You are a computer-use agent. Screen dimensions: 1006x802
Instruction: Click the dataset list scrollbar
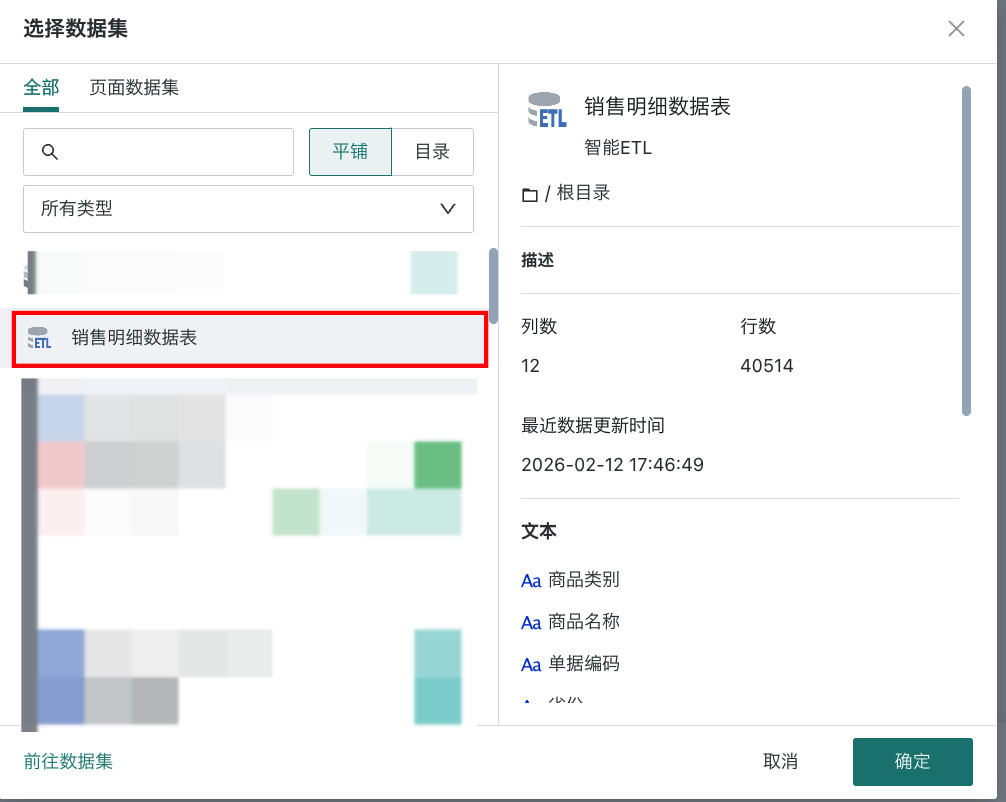tap(493, 285)
